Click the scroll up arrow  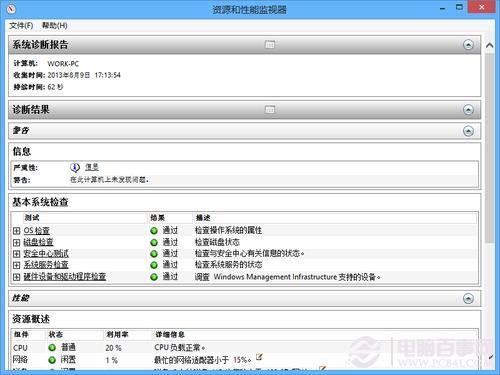[489, 45]
